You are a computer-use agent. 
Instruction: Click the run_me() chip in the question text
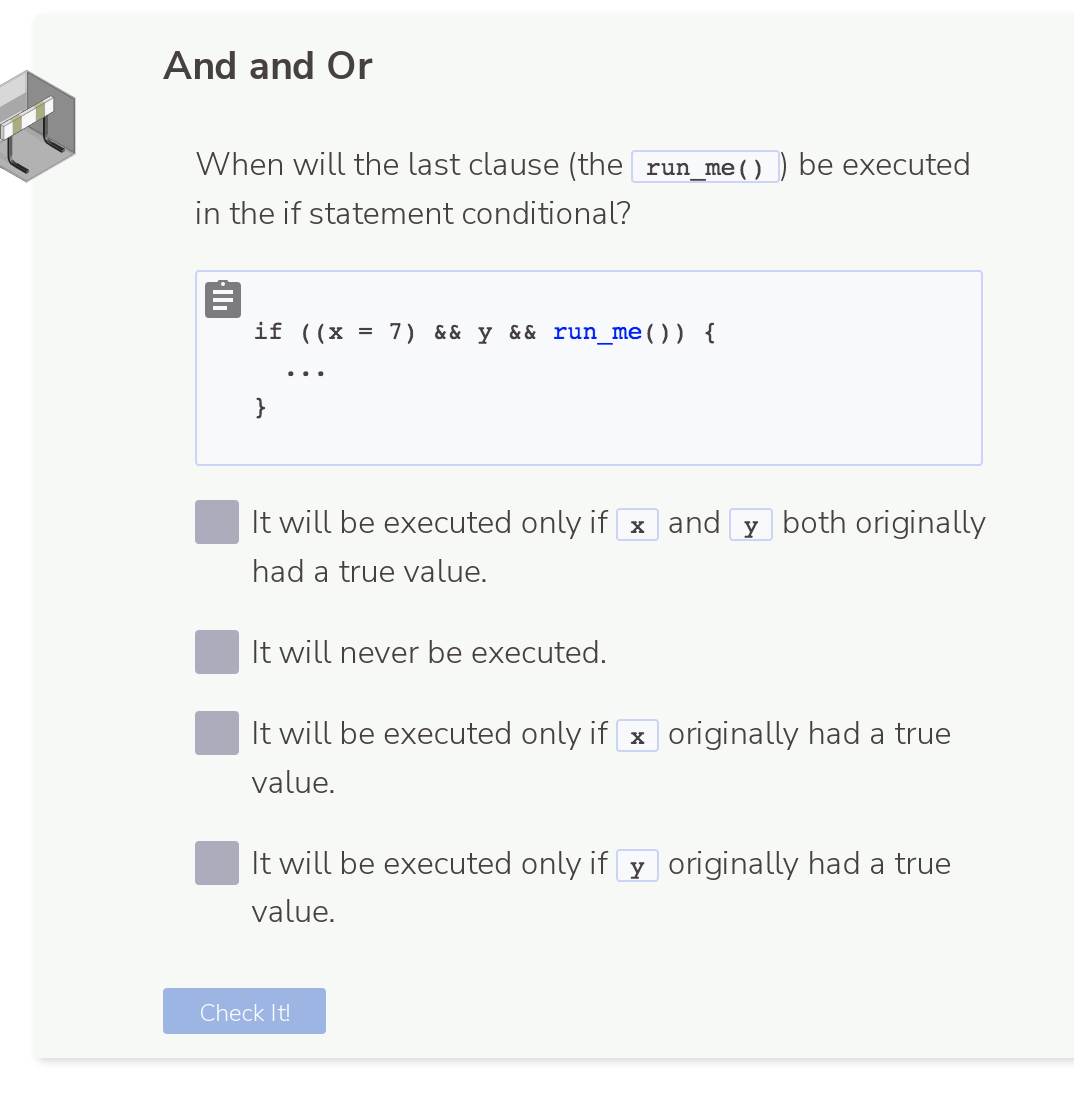[x=705, y=165]
